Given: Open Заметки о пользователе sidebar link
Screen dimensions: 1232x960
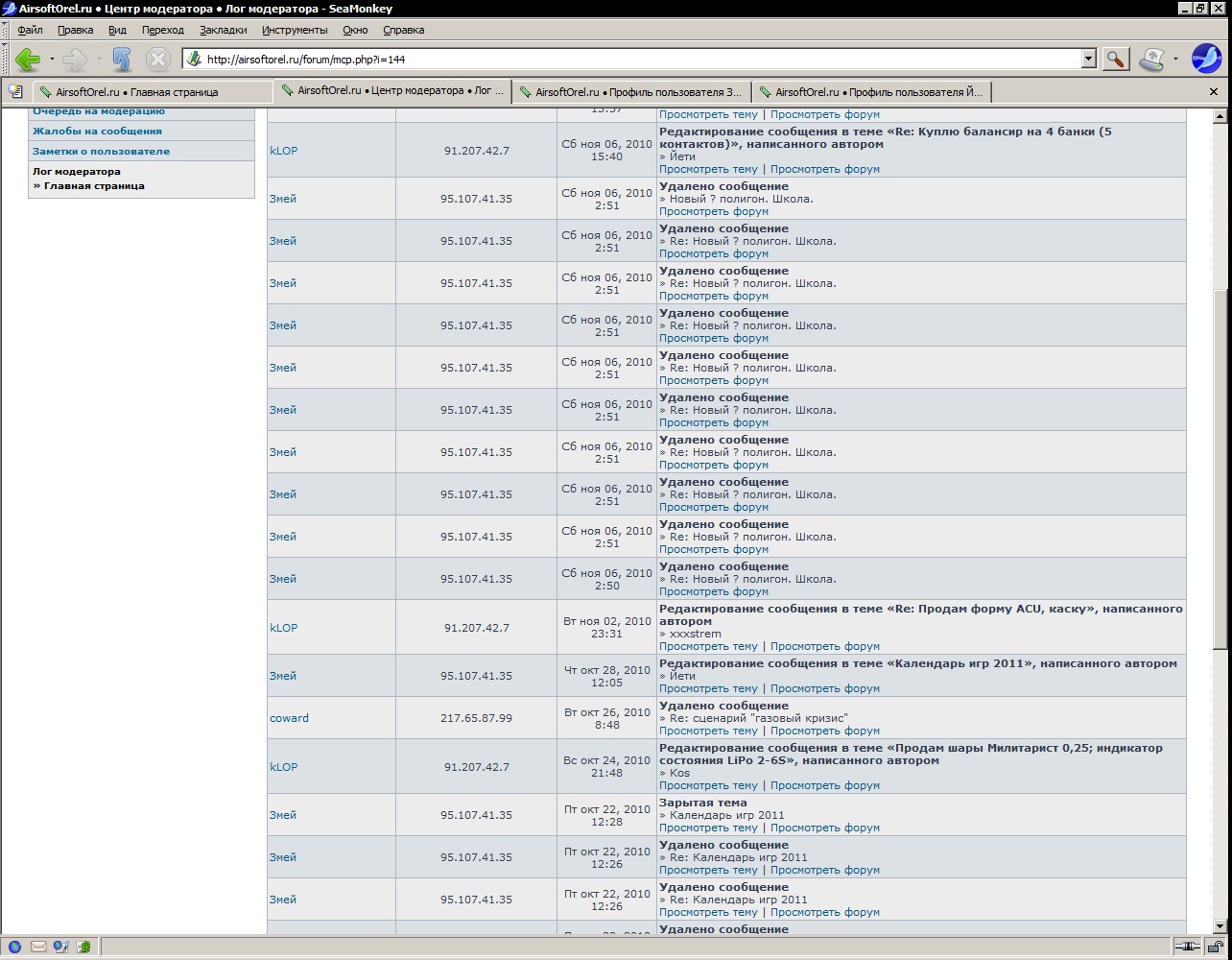Looking at the screenshot, I should coord(101,151).
